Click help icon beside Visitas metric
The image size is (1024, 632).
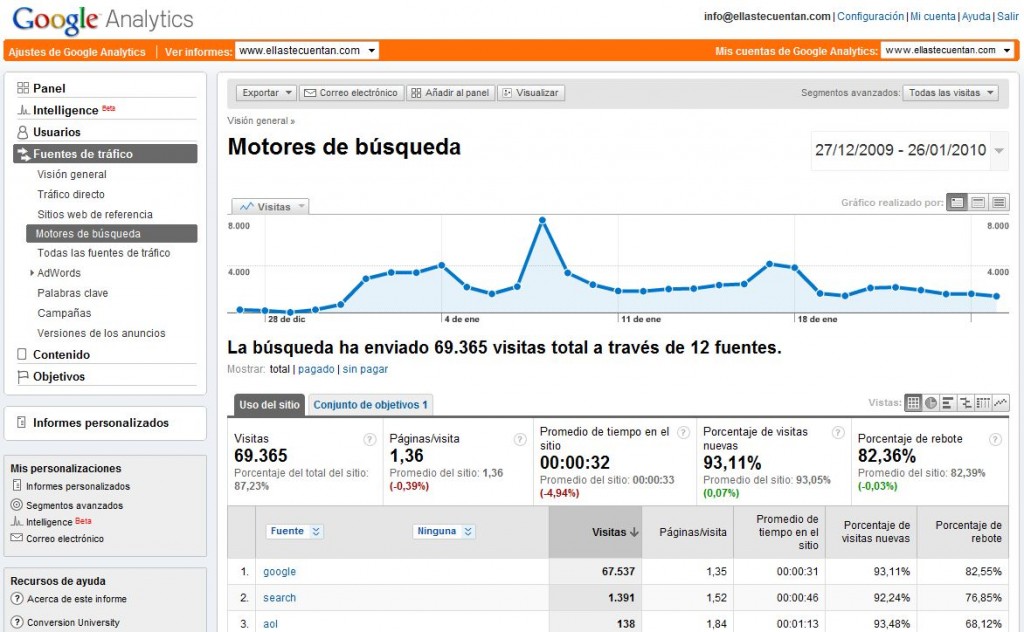coord(370,439)
